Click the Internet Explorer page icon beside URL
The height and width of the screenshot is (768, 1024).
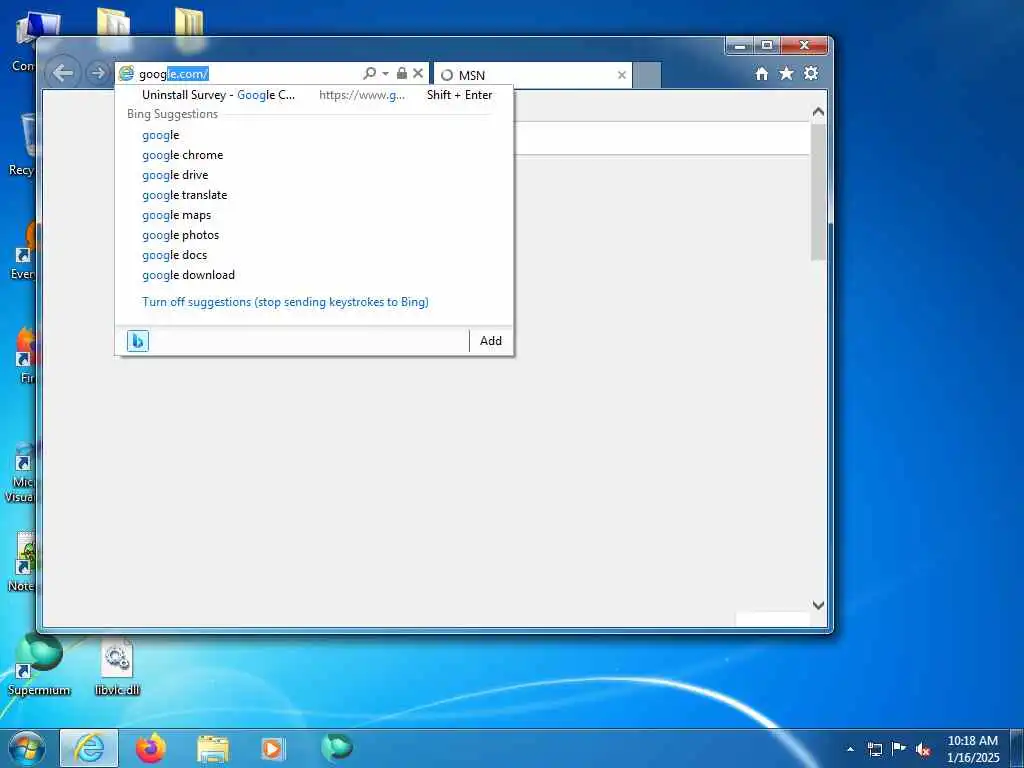click(126, 73)
